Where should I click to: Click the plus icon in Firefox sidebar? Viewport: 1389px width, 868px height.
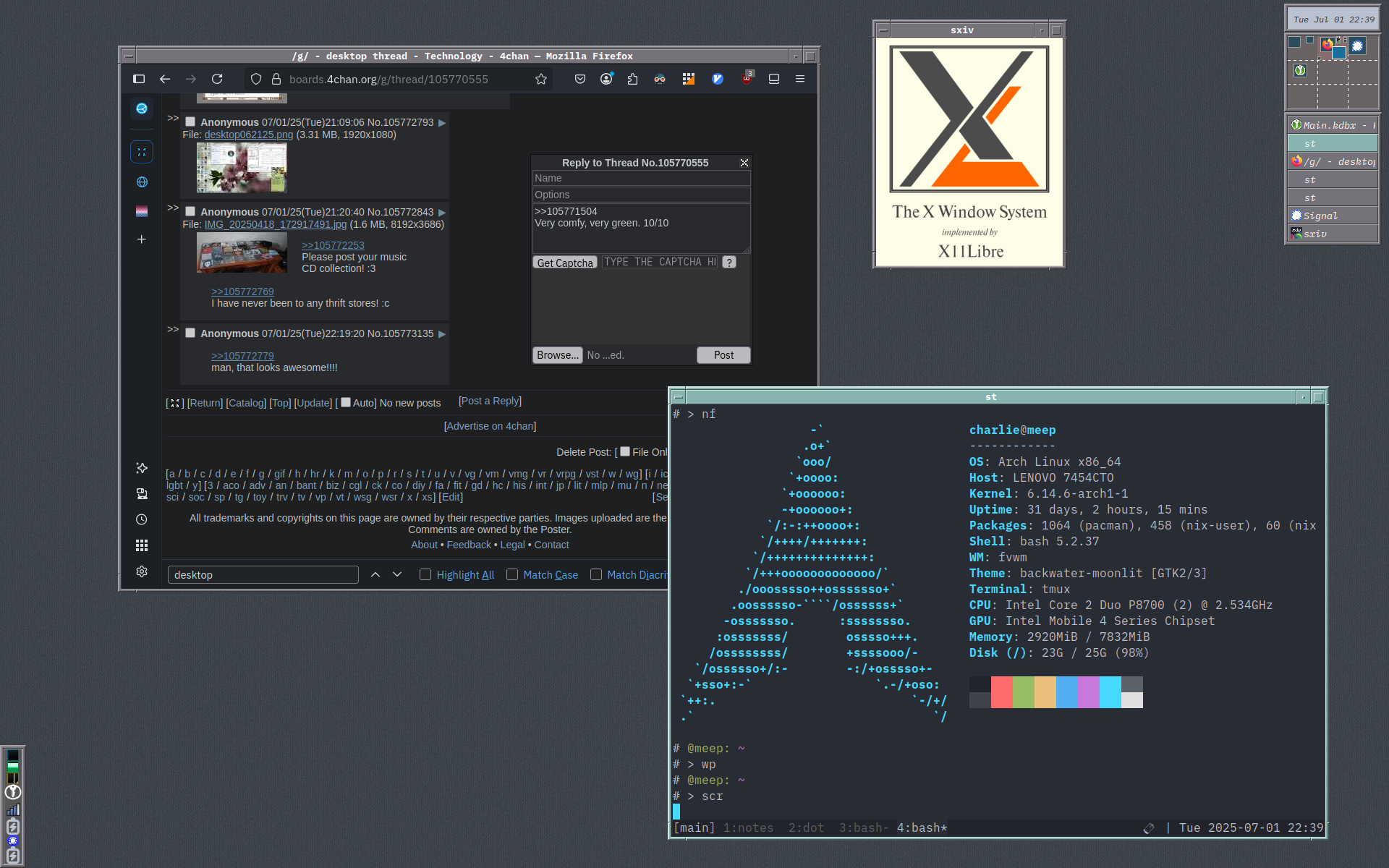click(x=142, y=239)
